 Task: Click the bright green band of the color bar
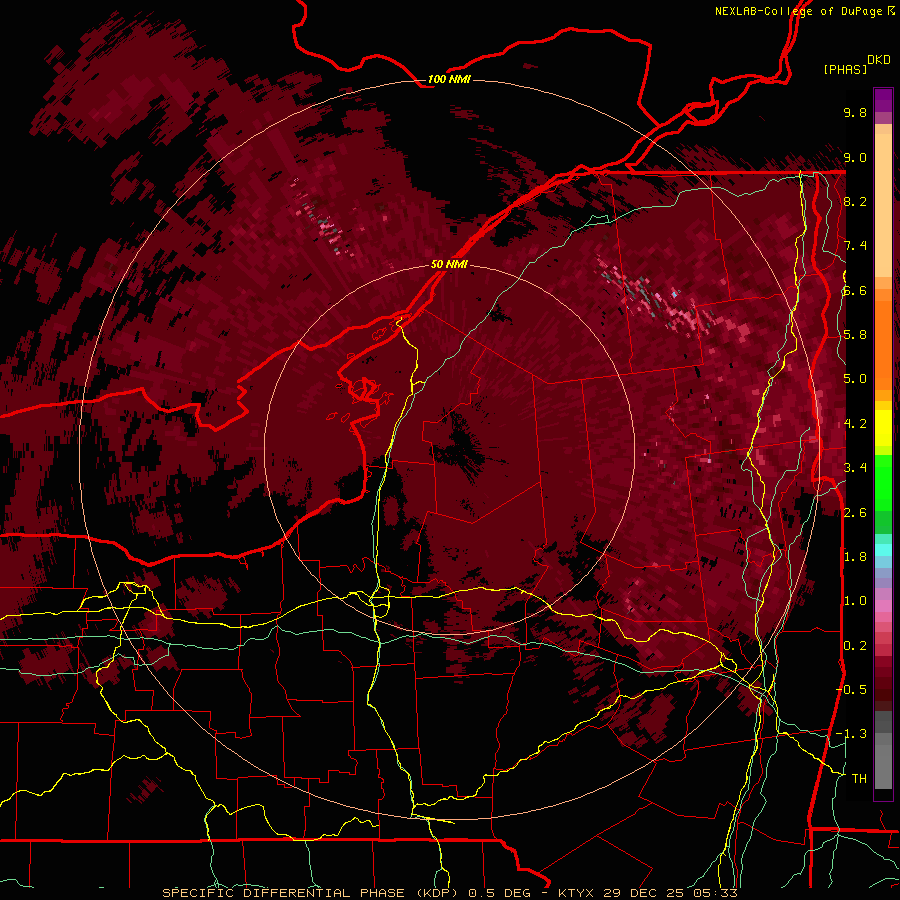tap(883, 483)
